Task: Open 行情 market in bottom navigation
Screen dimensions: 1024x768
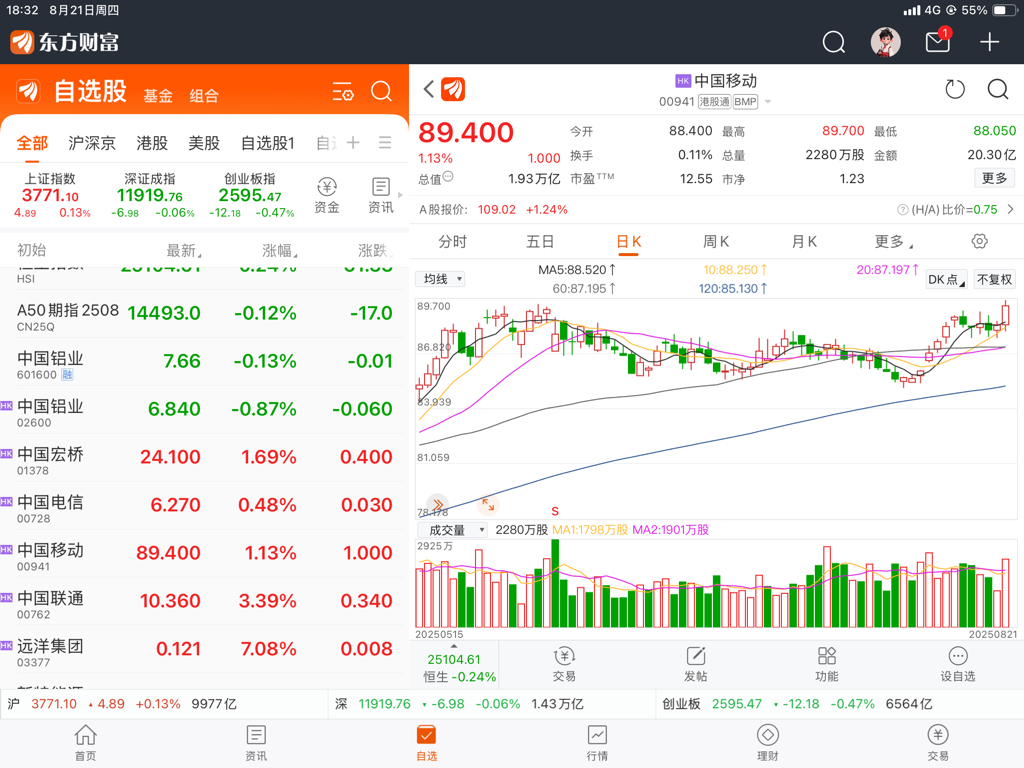Action: click(597, 743)
